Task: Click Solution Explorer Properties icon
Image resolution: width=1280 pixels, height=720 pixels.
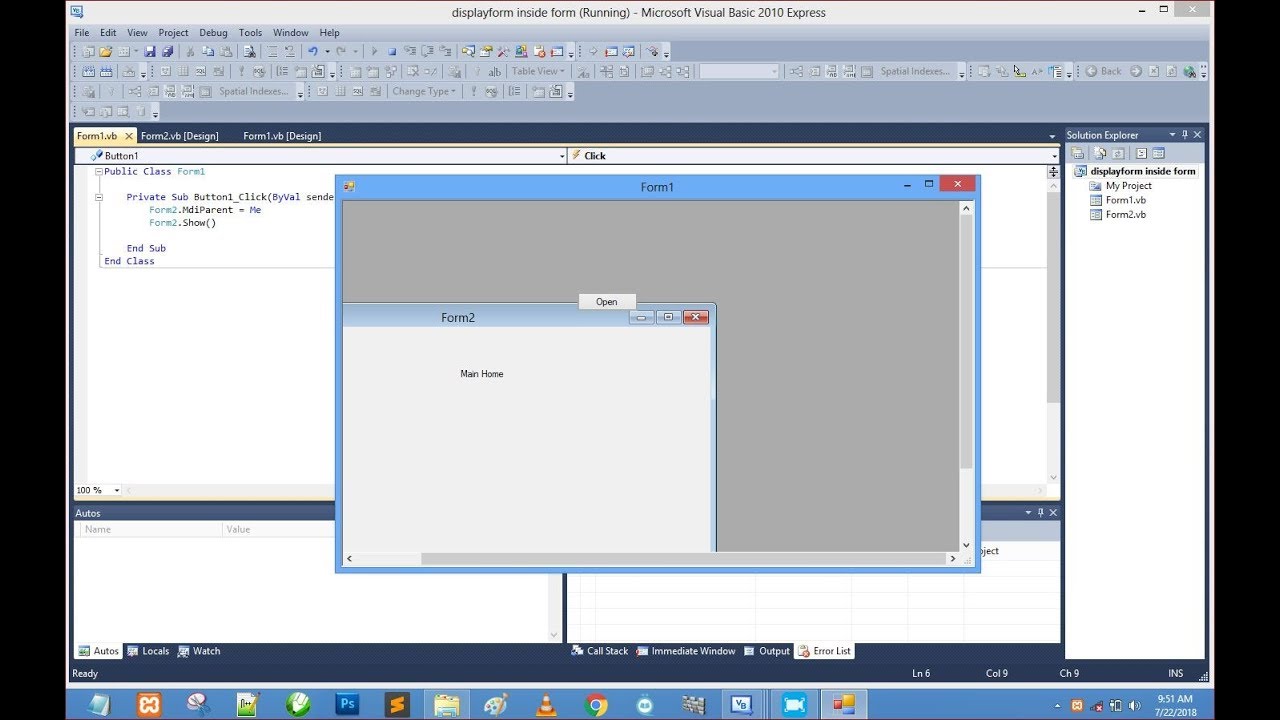Action: (1078, 153)
